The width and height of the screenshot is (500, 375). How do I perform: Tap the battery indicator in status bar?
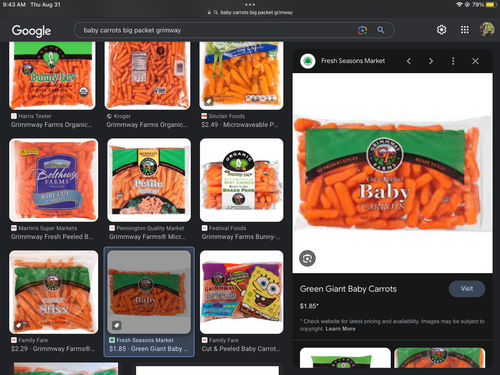(x=491, y=5)
